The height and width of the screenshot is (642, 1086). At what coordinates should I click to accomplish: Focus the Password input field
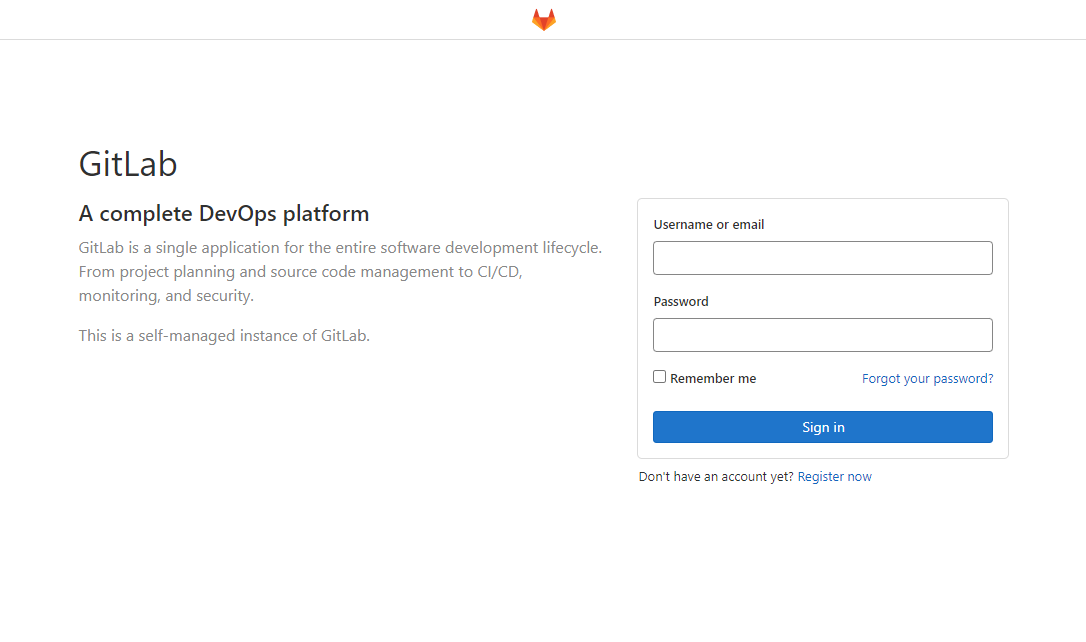point(822,335)
